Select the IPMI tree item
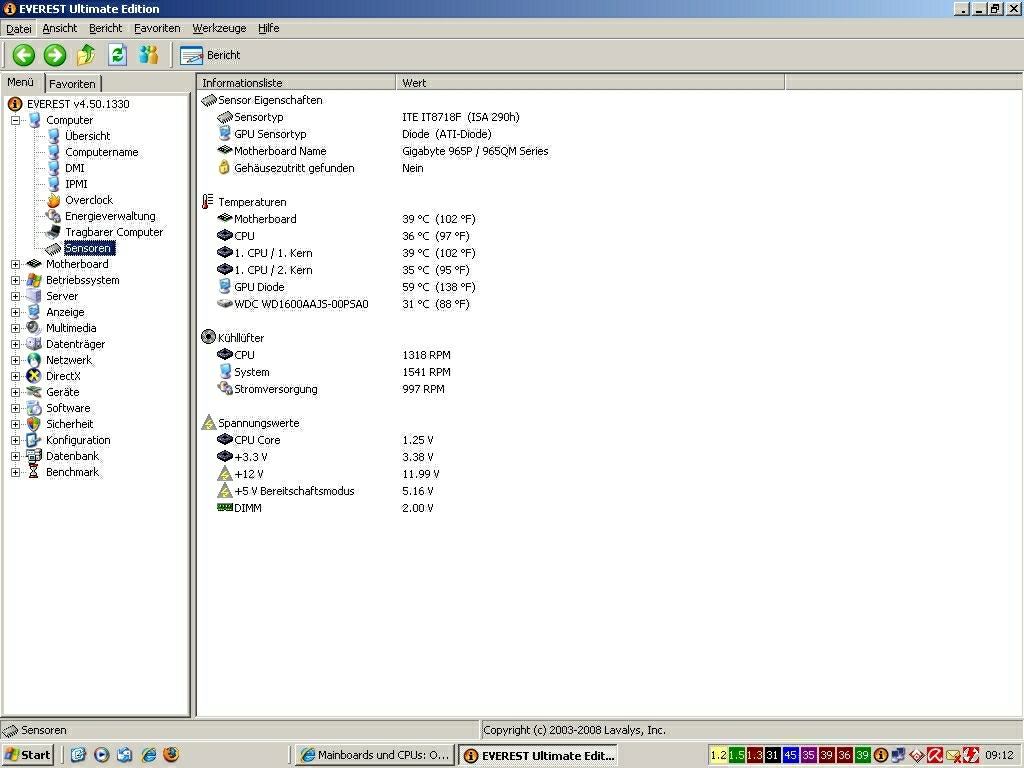This screenshot has width=1024, height=768. coord(76,184)
